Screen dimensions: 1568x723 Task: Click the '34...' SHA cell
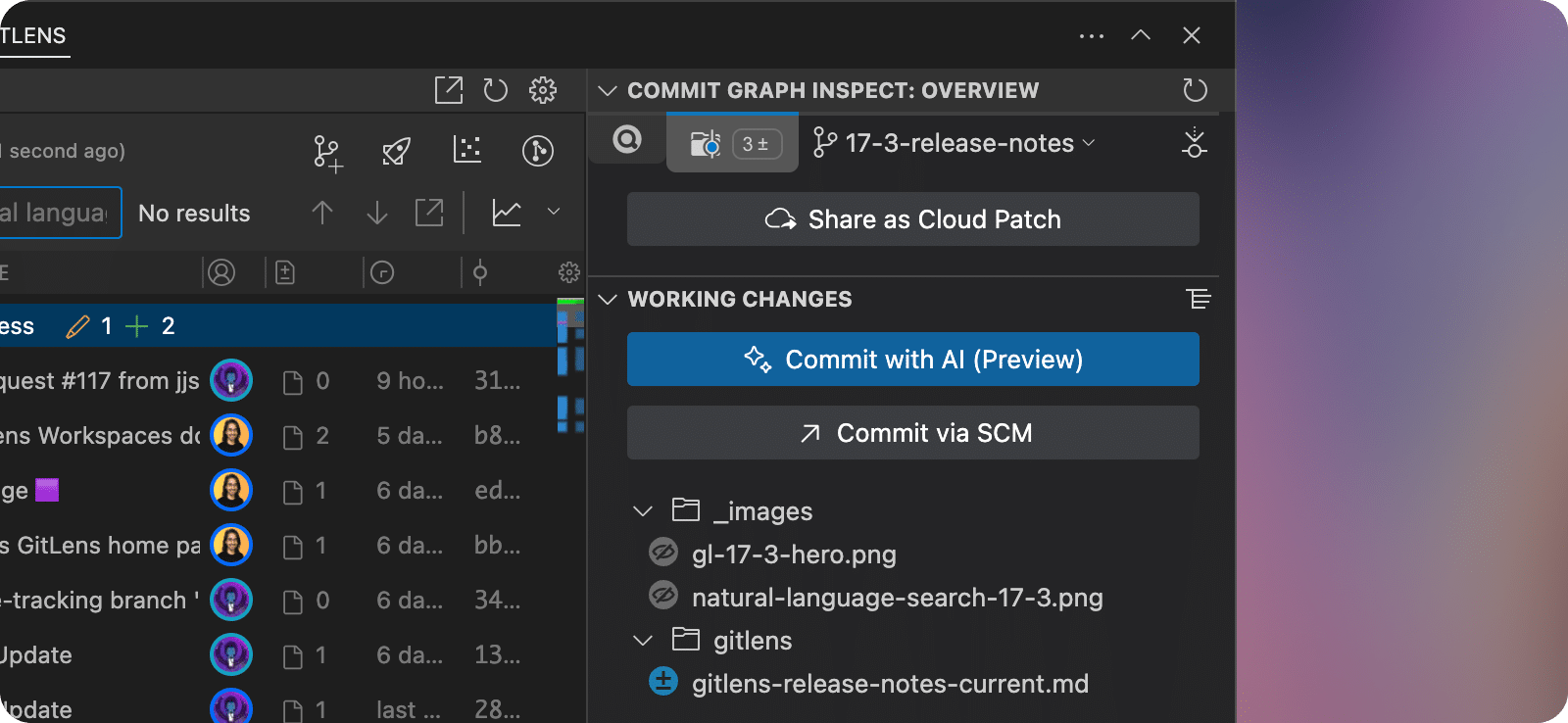click(x=497, y=600)
